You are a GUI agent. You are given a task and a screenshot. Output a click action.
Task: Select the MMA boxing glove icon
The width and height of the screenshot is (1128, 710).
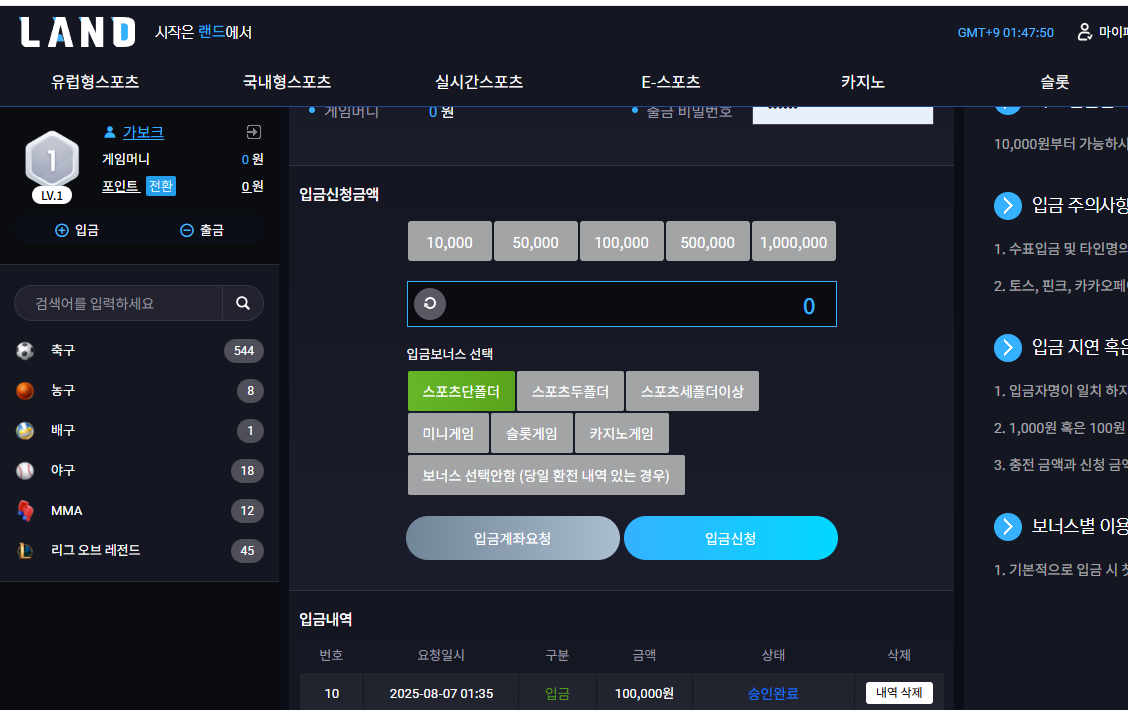coord(25,511)
